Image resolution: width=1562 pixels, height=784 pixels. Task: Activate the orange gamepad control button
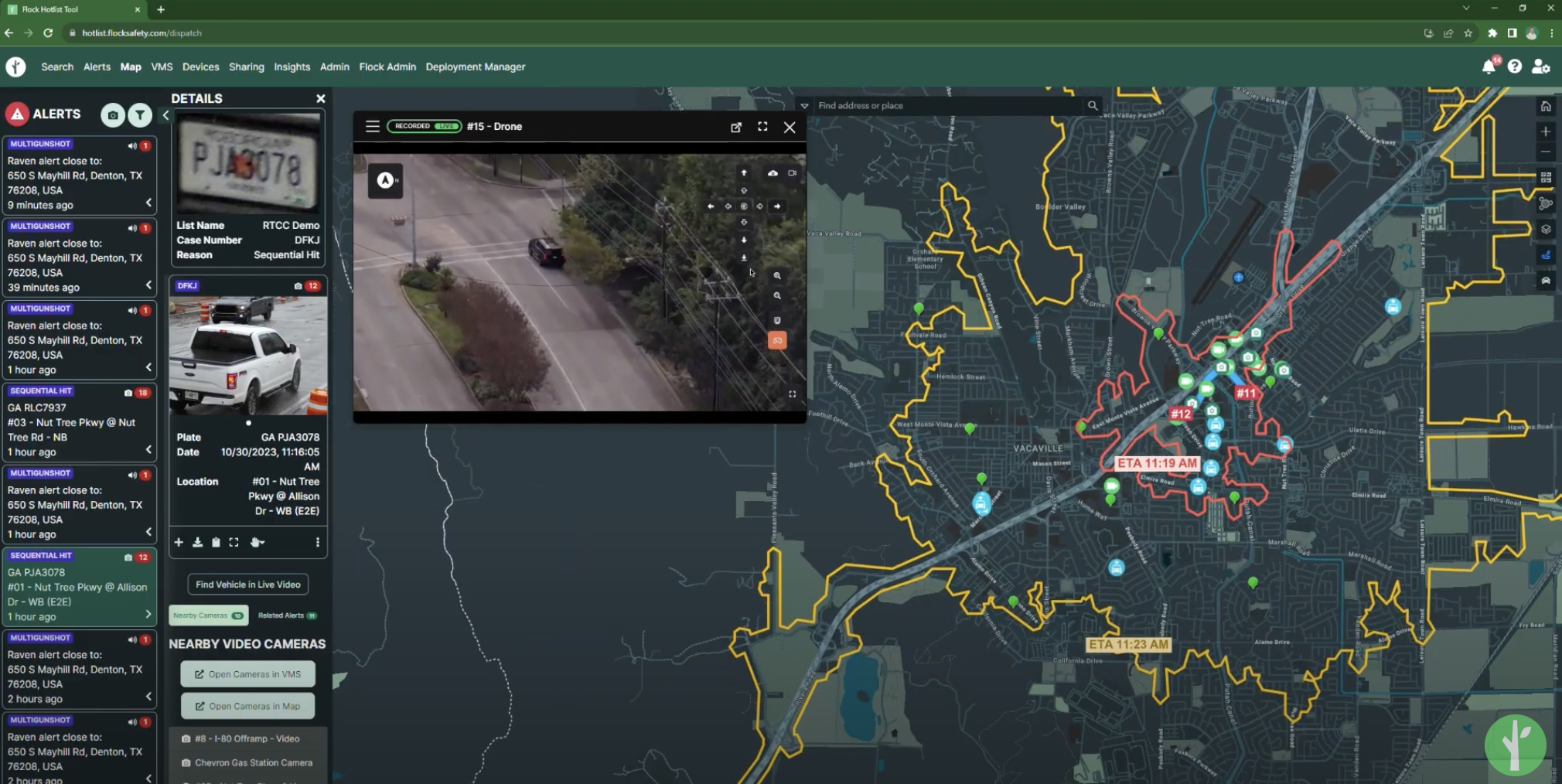coord(777,340)
